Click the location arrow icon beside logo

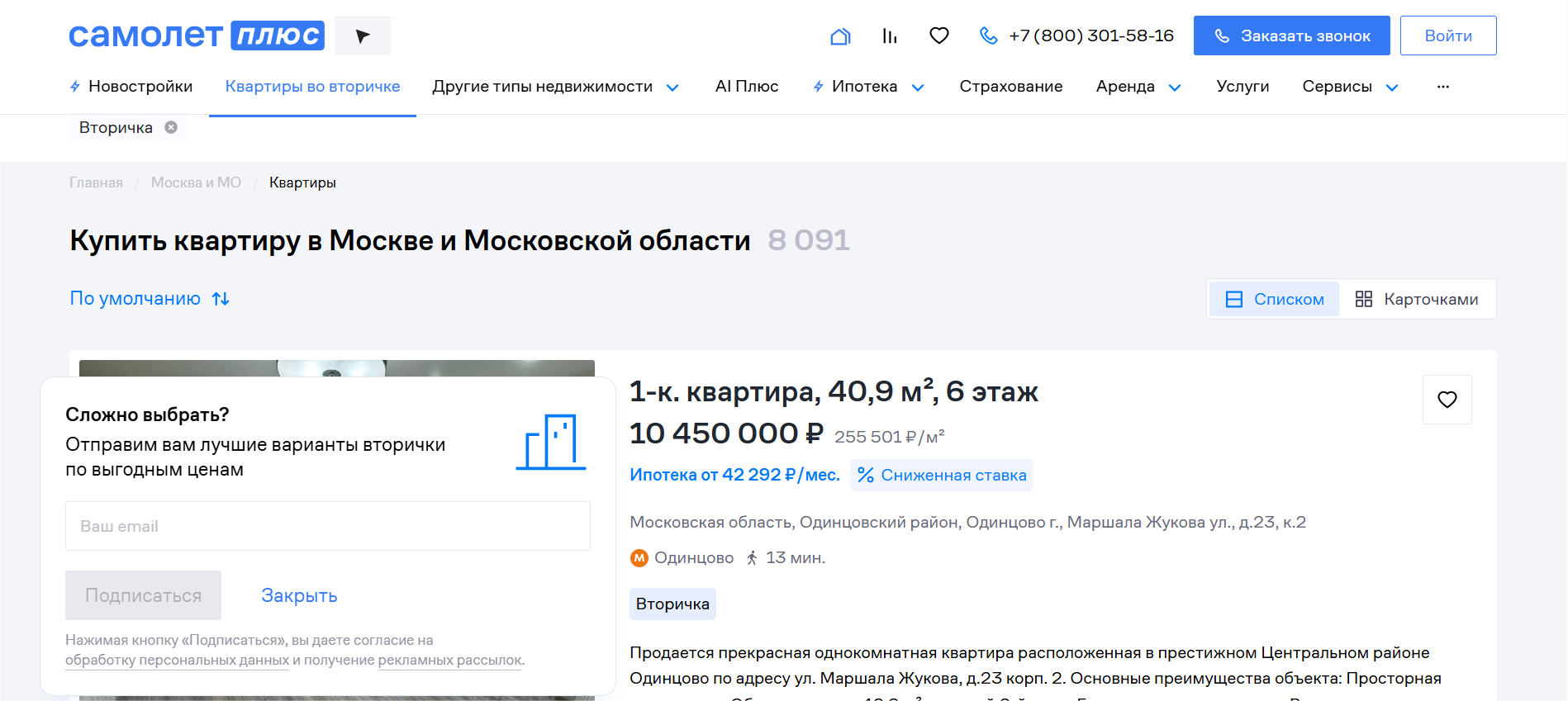[363, 36]
